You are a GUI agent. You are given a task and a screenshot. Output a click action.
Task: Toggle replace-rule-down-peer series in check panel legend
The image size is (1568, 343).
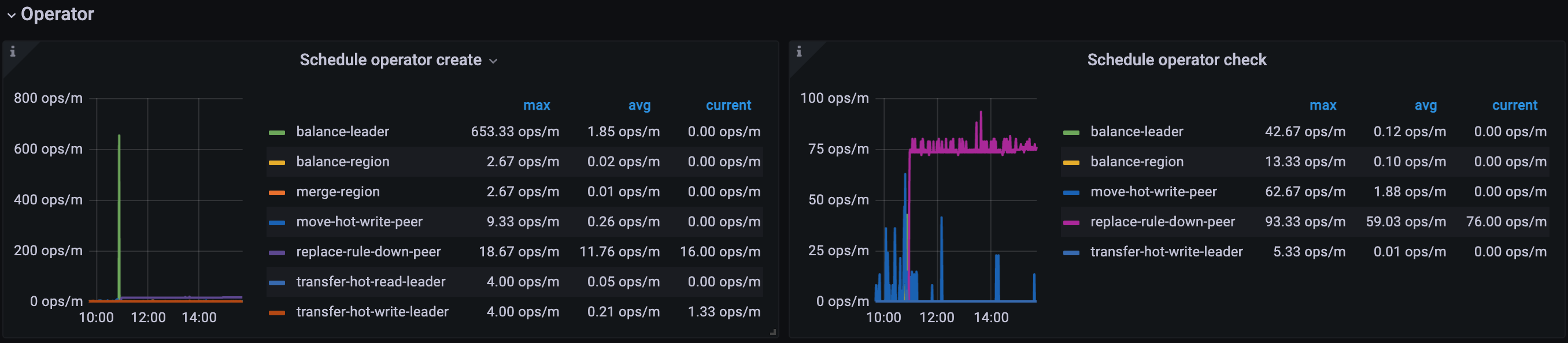[x=1162, y=222]
